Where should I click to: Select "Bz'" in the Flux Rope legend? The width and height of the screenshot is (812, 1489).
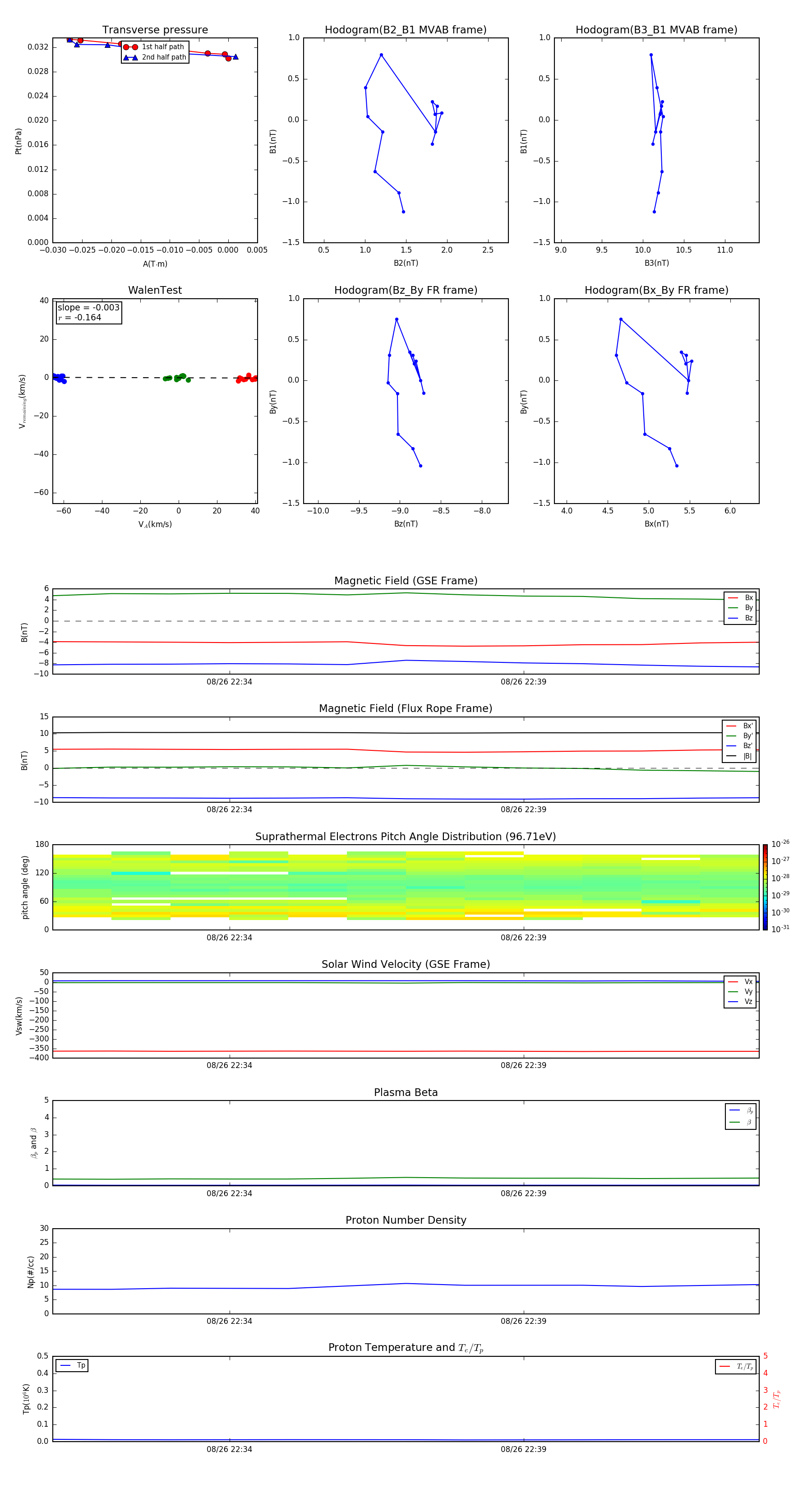(740, 746)
